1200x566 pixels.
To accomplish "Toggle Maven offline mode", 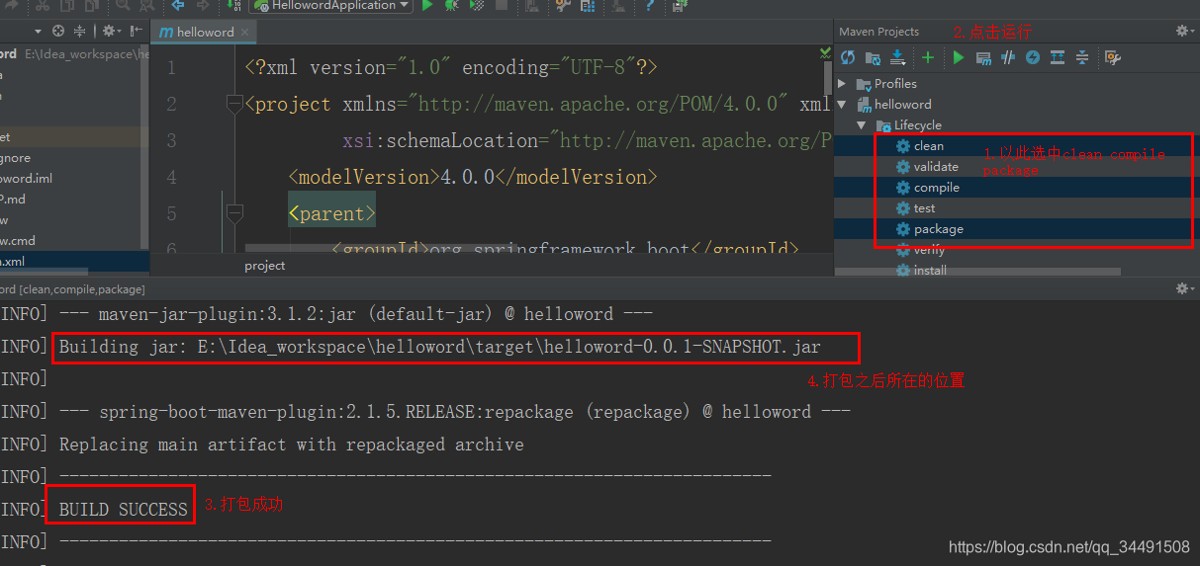I will pyautogui.click(x=1008, y=57).
